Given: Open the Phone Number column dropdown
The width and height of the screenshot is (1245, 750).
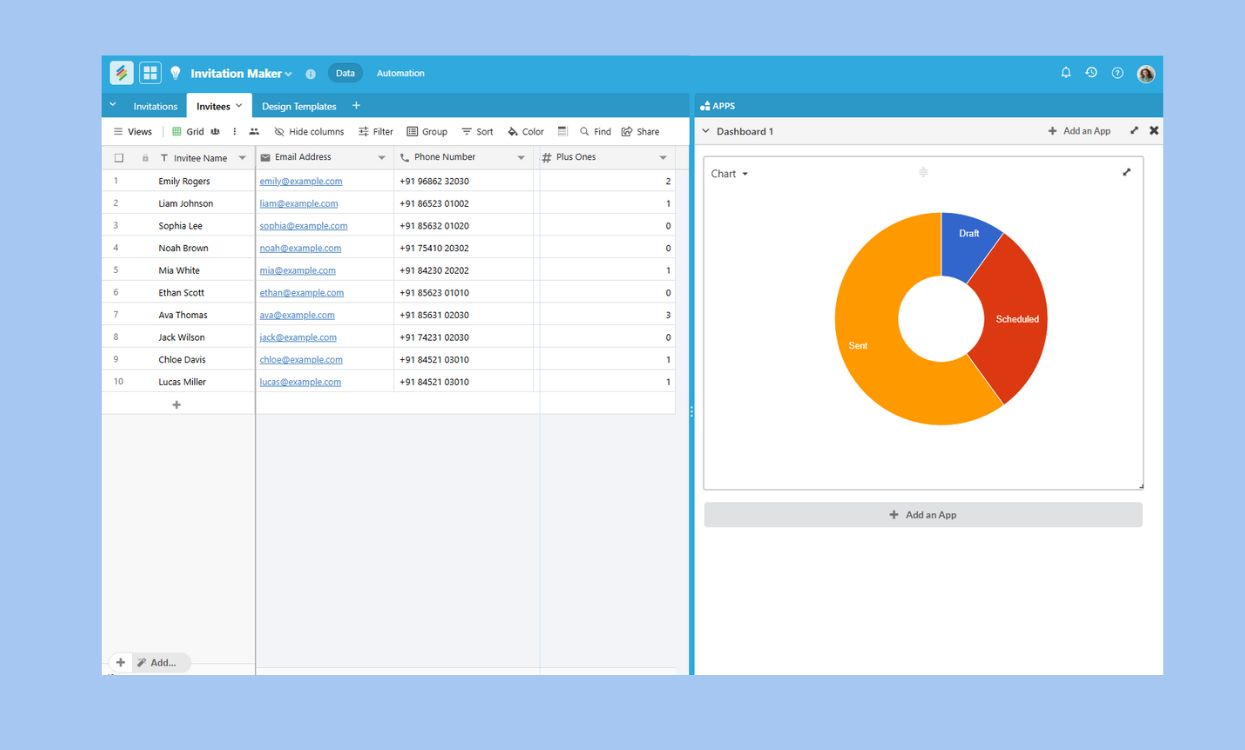Looking at the screenshot, I should pyautogui.click(x=521, y=158).
